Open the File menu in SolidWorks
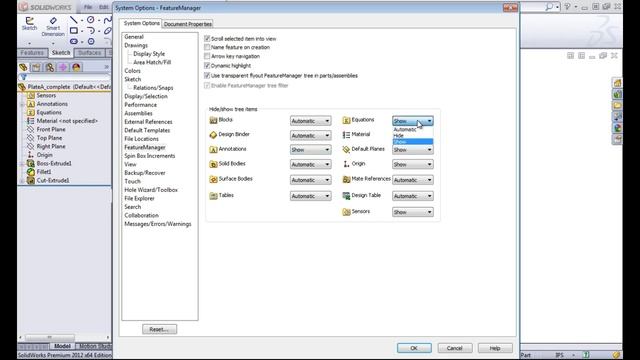 tap(88, 7)
